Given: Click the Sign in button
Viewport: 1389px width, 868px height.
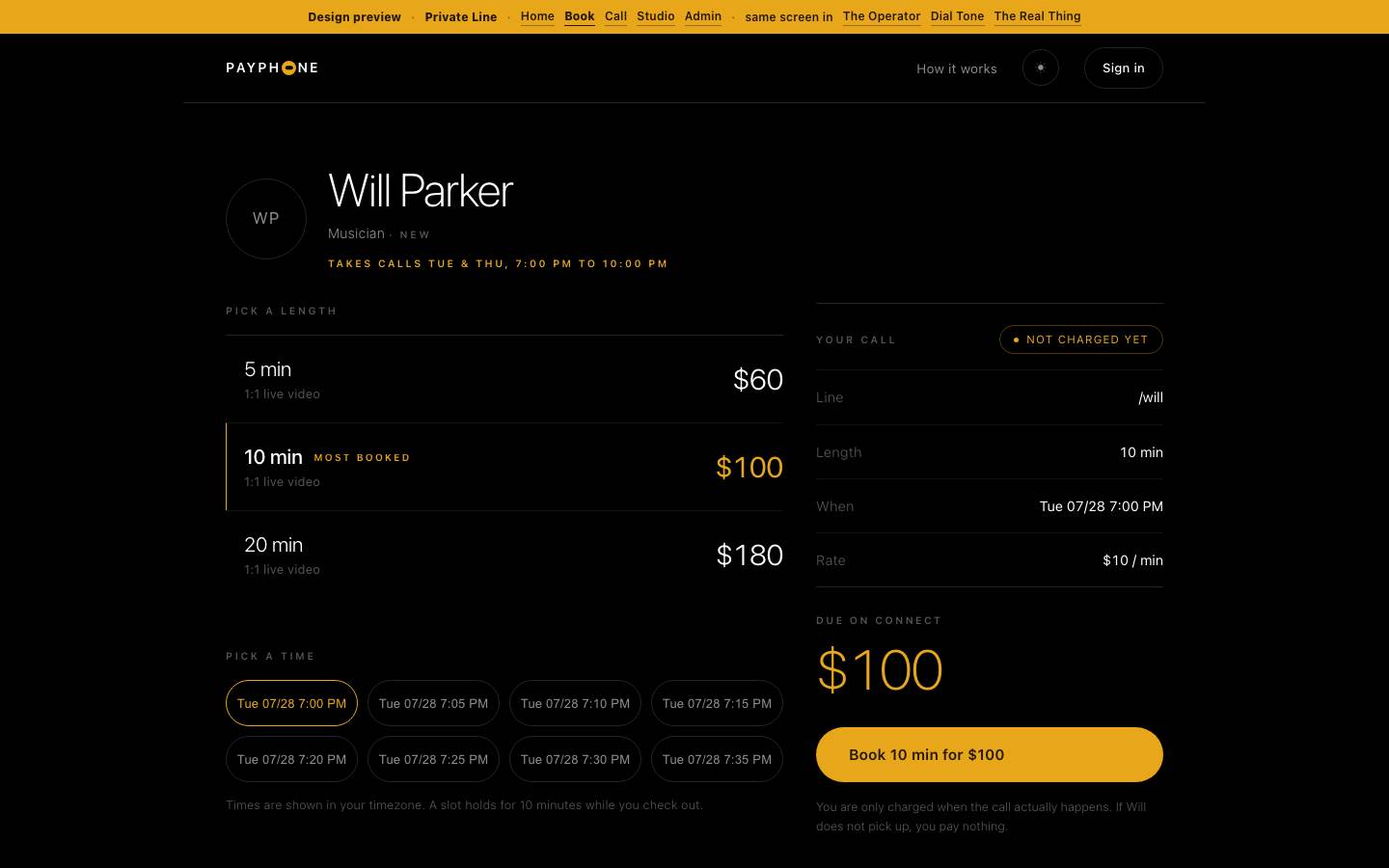Looking at the screenshot, I should pos(1124,68).
